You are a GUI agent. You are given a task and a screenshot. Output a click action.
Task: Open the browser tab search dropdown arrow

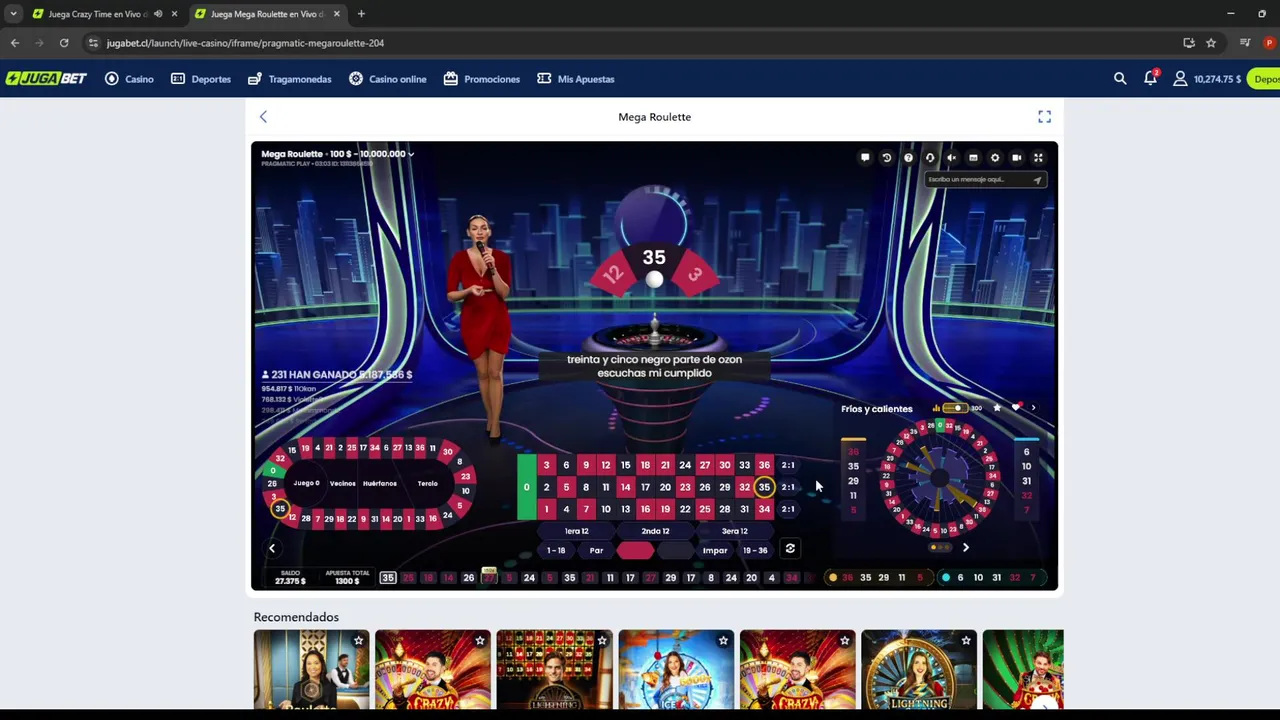(x=13, y=14)
